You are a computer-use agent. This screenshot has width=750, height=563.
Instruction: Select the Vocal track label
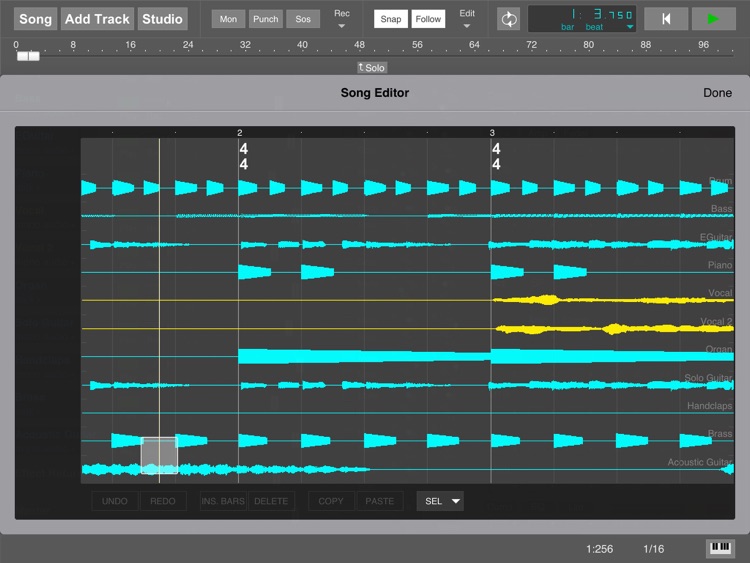720,293
